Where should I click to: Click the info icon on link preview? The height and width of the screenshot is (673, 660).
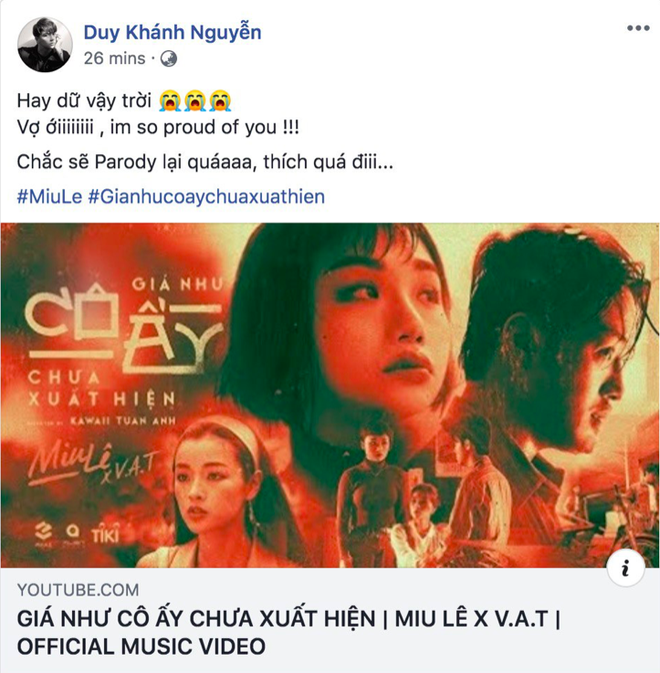(x=626, y=567)
